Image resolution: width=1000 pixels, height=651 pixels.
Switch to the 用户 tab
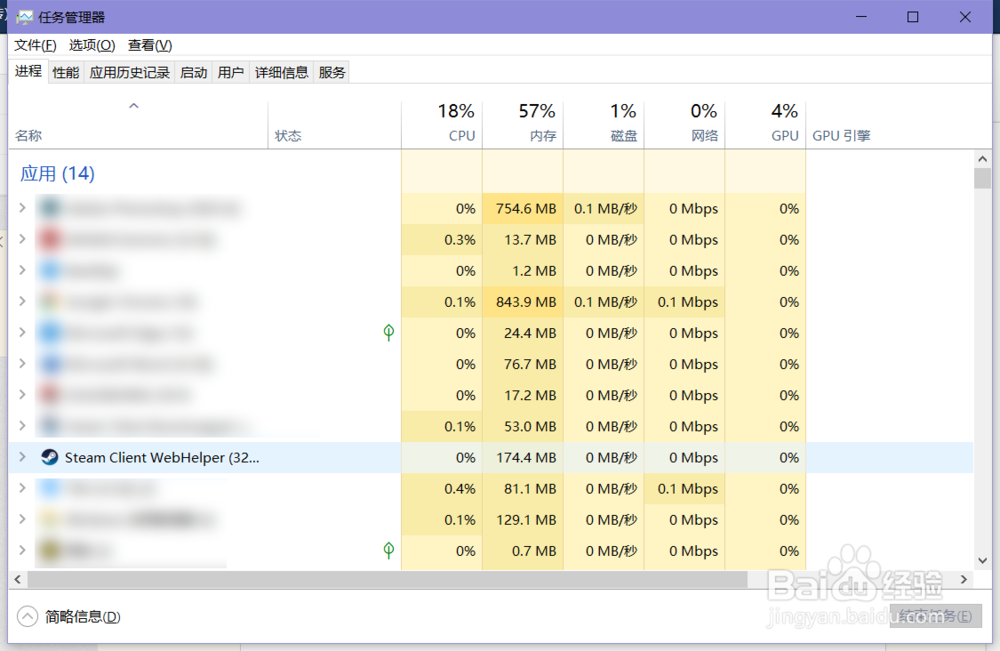coord(231,73)
